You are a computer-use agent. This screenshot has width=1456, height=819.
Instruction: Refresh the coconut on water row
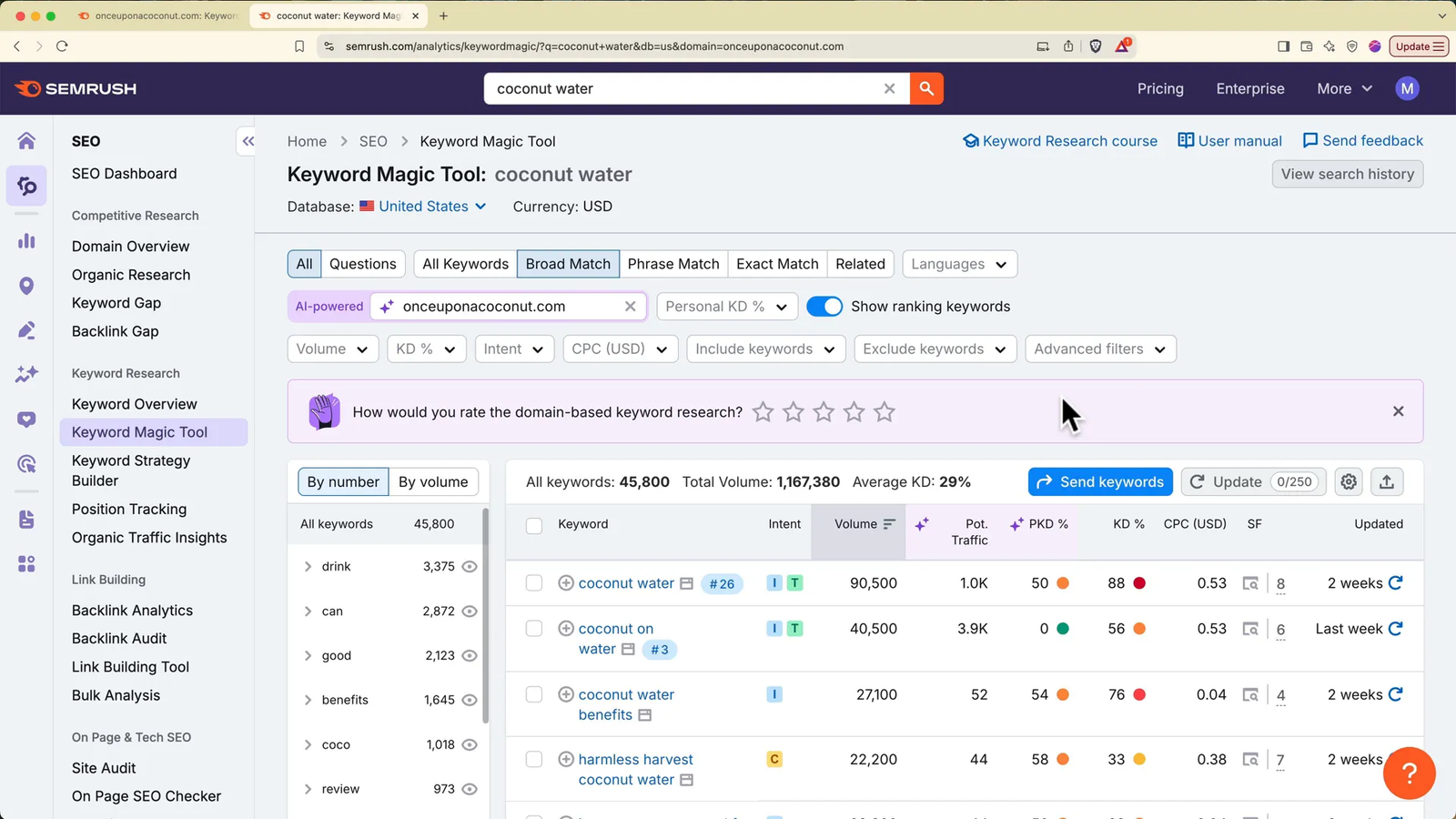point(1395,628)
